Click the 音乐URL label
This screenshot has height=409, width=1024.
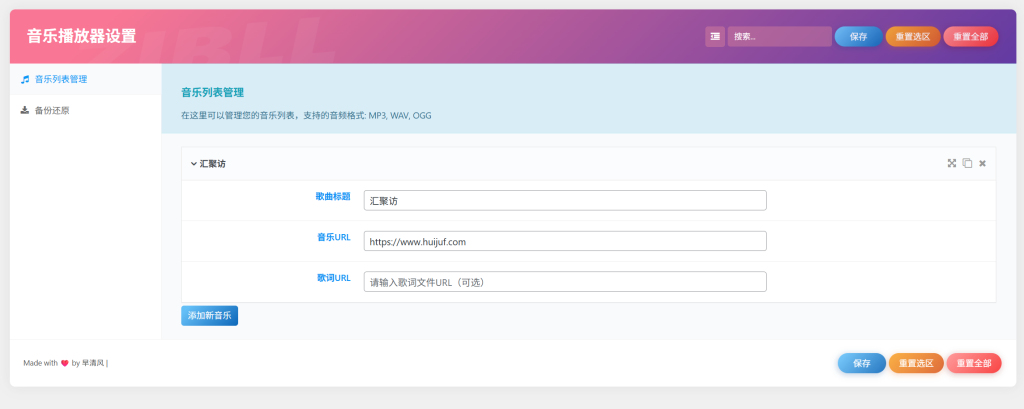pyautogui.click(x=334, y=237)
